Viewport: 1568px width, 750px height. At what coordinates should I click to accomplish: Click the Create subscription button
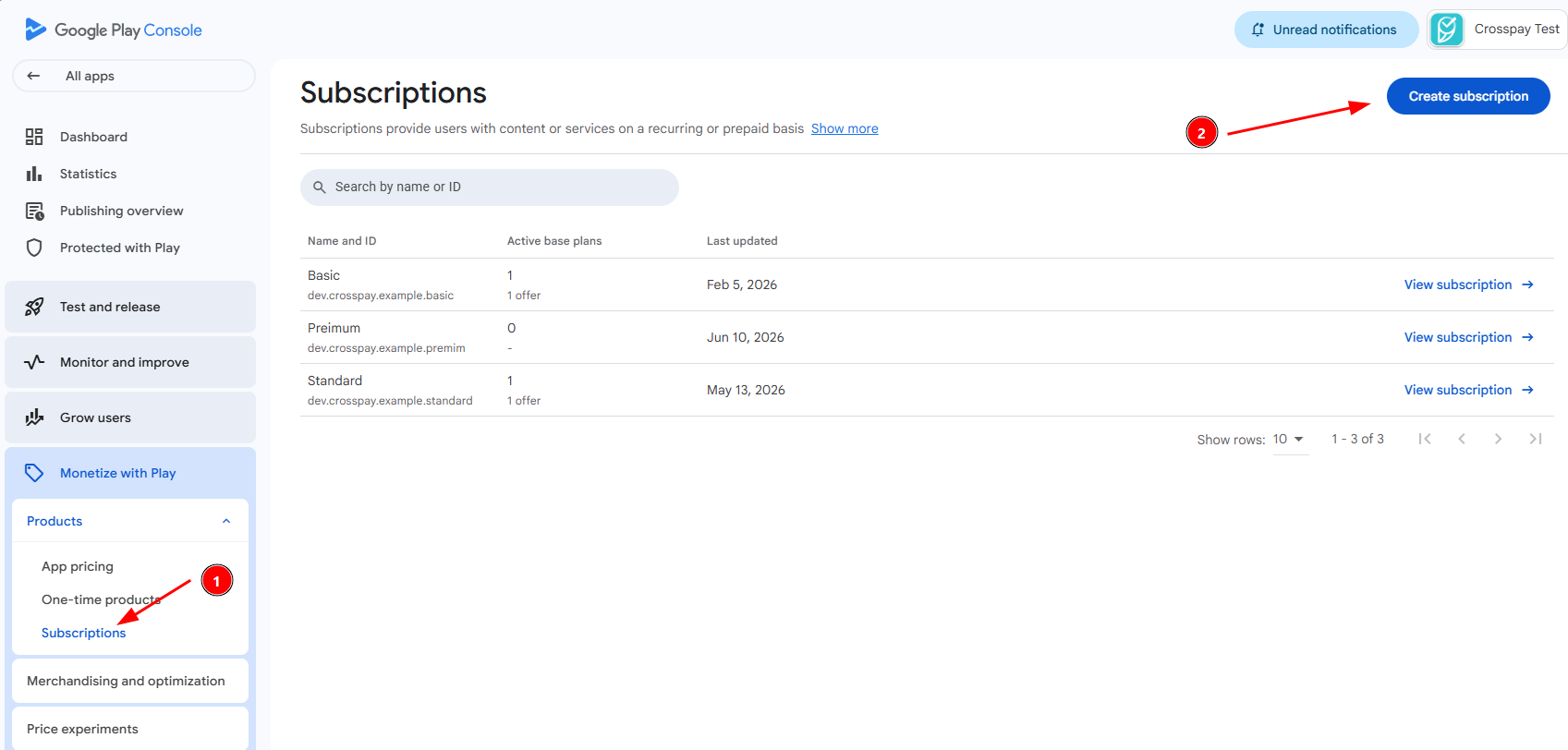pos(1468,96)
